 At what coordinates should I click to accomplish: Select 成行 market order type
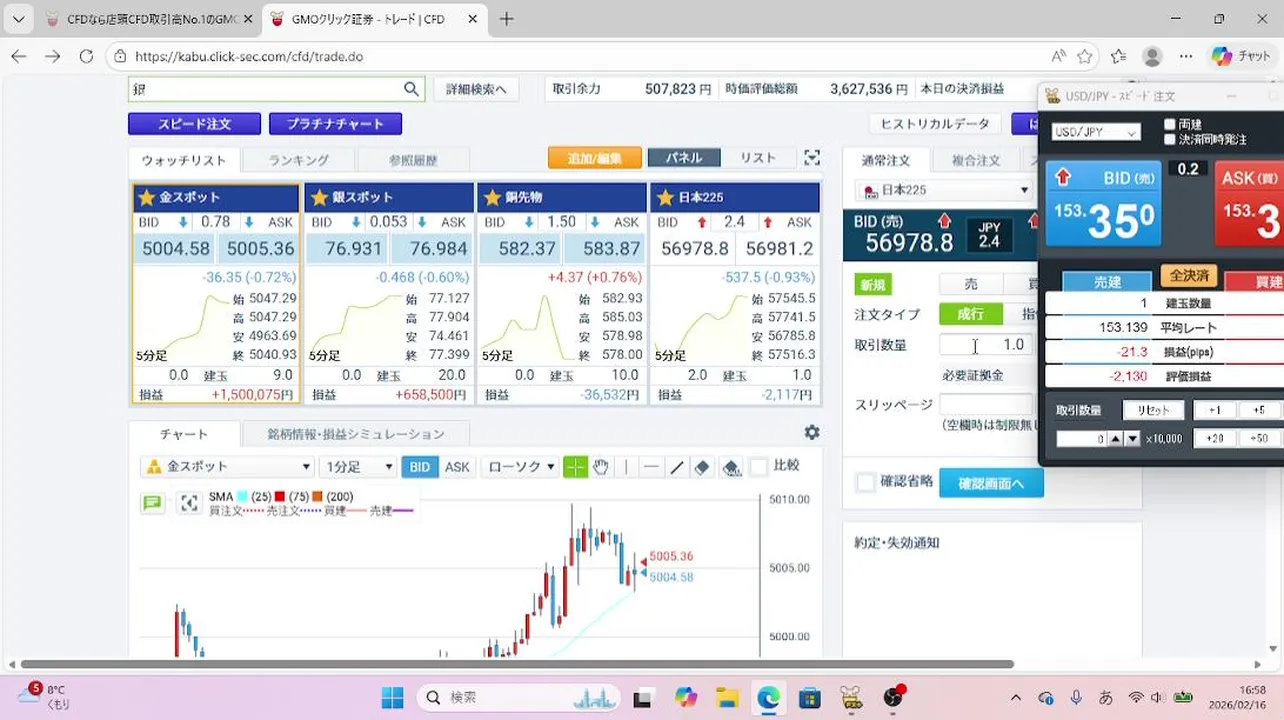pos(971,314)
